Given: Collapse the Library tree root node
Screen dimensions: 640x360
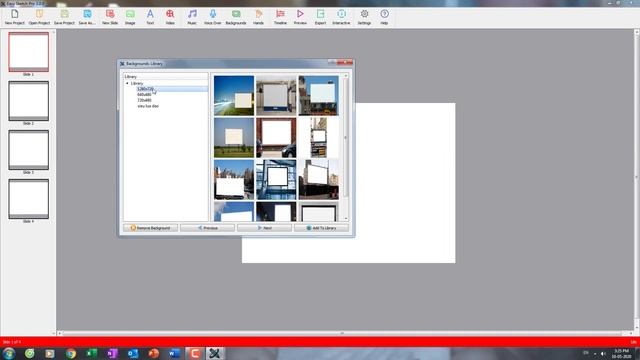Looking at the screenshot, I should click(127, 83).
